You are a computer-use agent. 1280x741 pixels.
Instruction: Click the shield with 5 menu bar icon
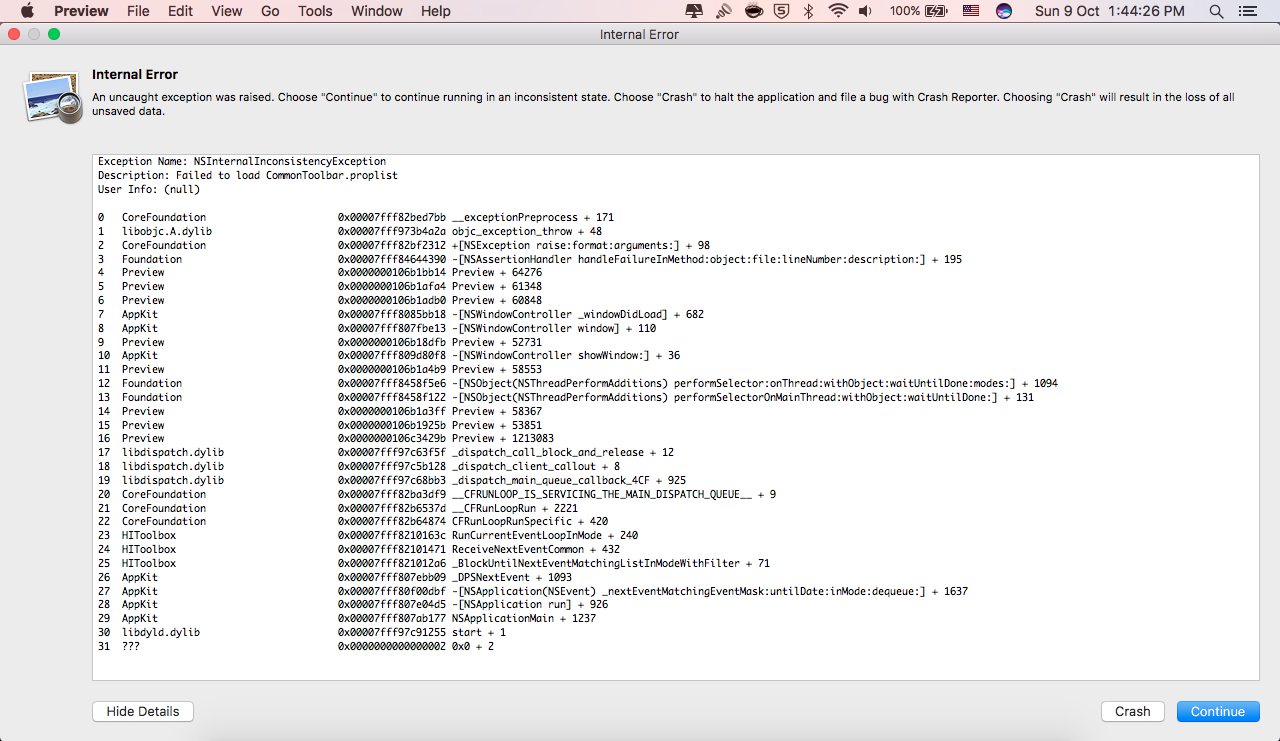click(782, 11)
